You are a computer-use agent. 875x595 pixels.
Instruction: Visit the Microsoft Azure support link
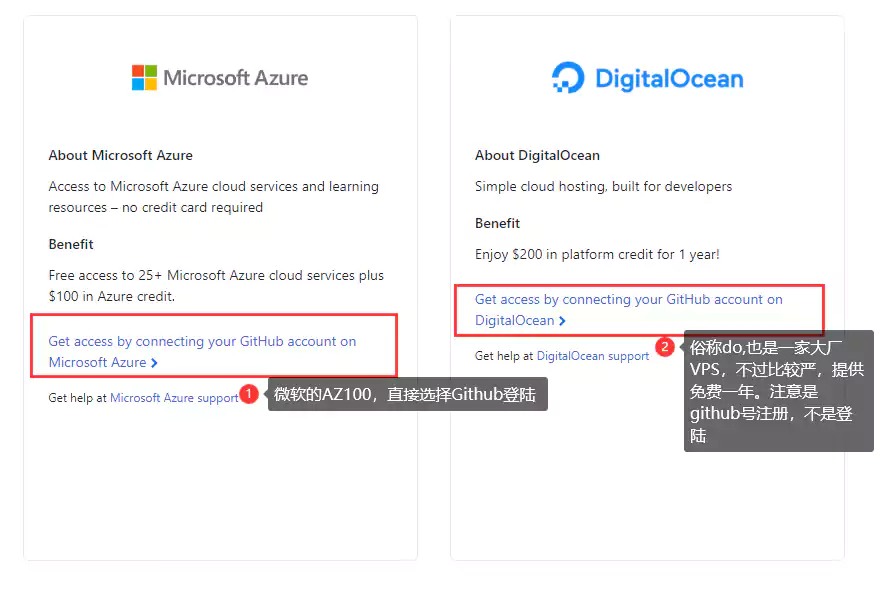(174, 398)
